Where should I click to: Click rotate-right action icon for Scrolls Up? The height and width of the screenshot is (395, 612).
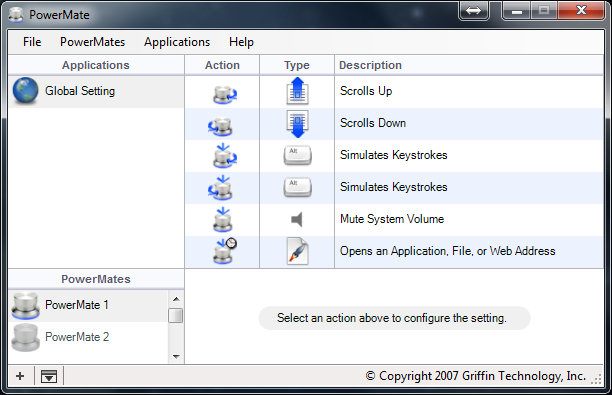[224, 94]
